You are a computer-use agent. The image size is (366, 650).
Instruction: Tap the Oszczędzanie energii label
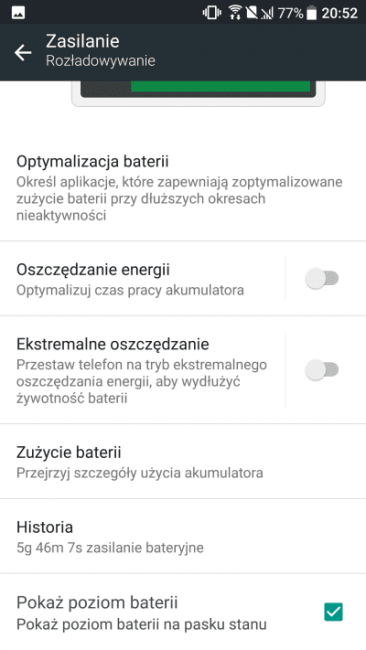(93, 270)
